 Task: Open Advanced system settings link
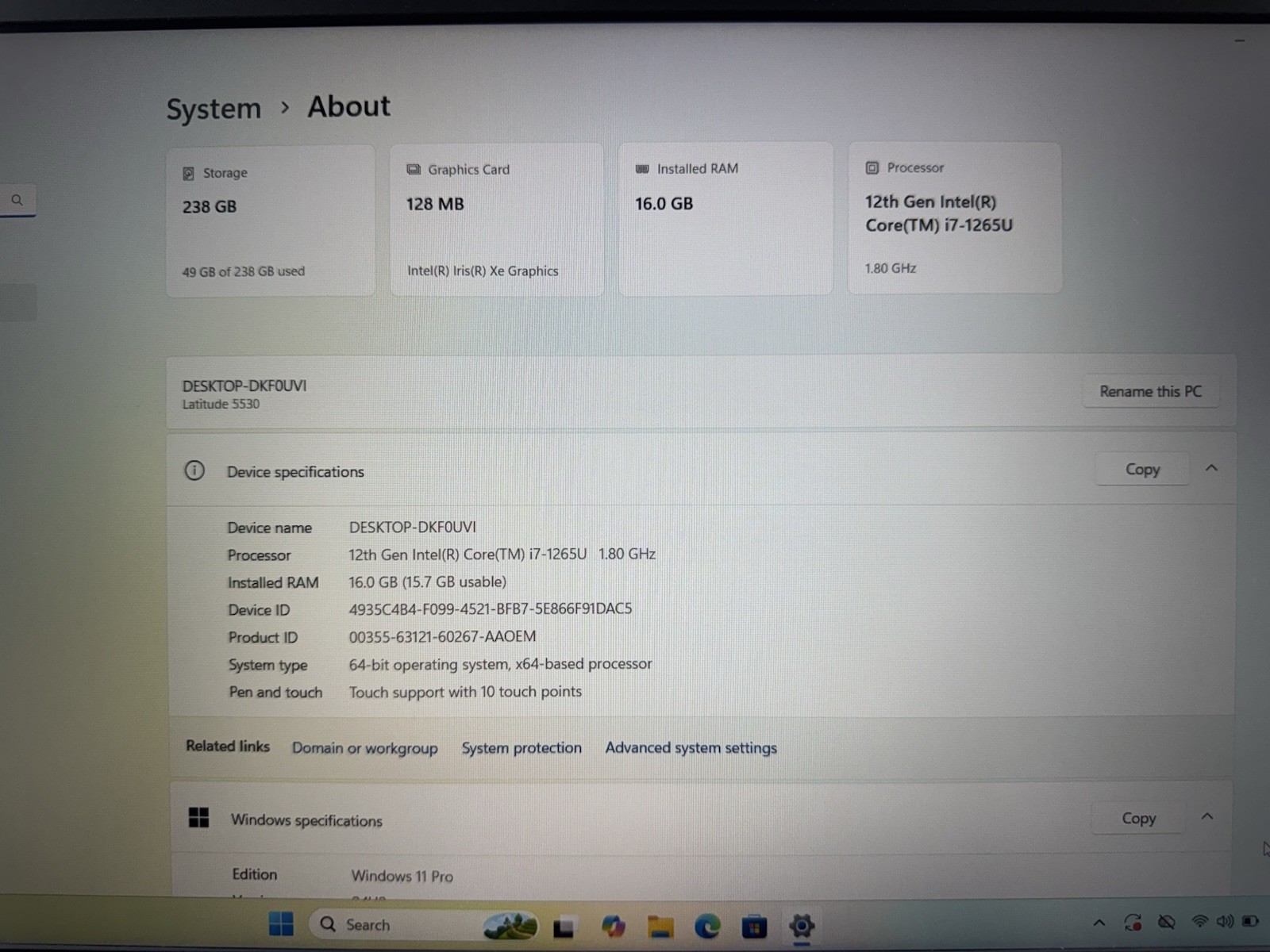(691, 748)
